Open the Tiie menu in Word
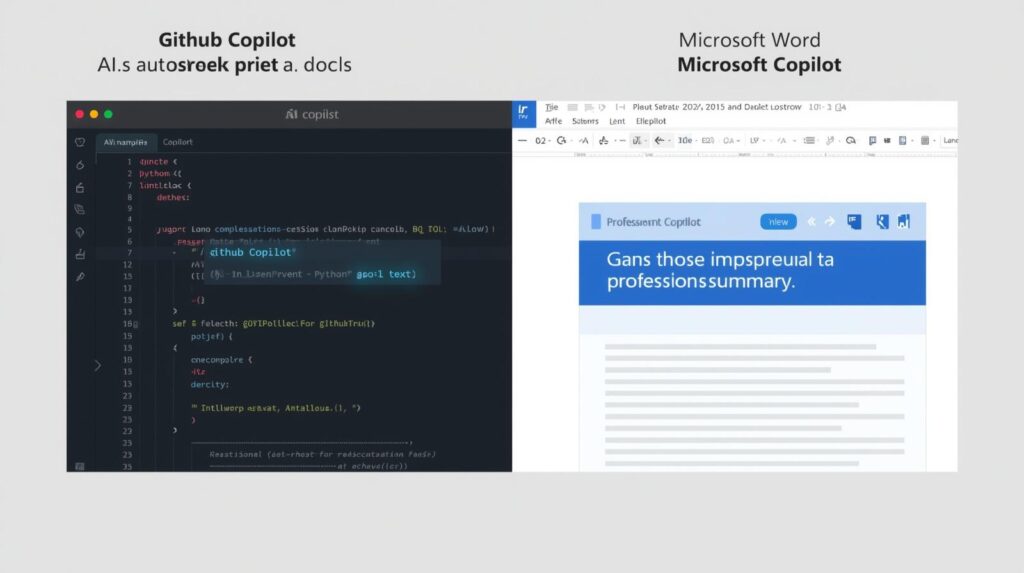This screenshot has height=573, width=1024. [552, 107]
